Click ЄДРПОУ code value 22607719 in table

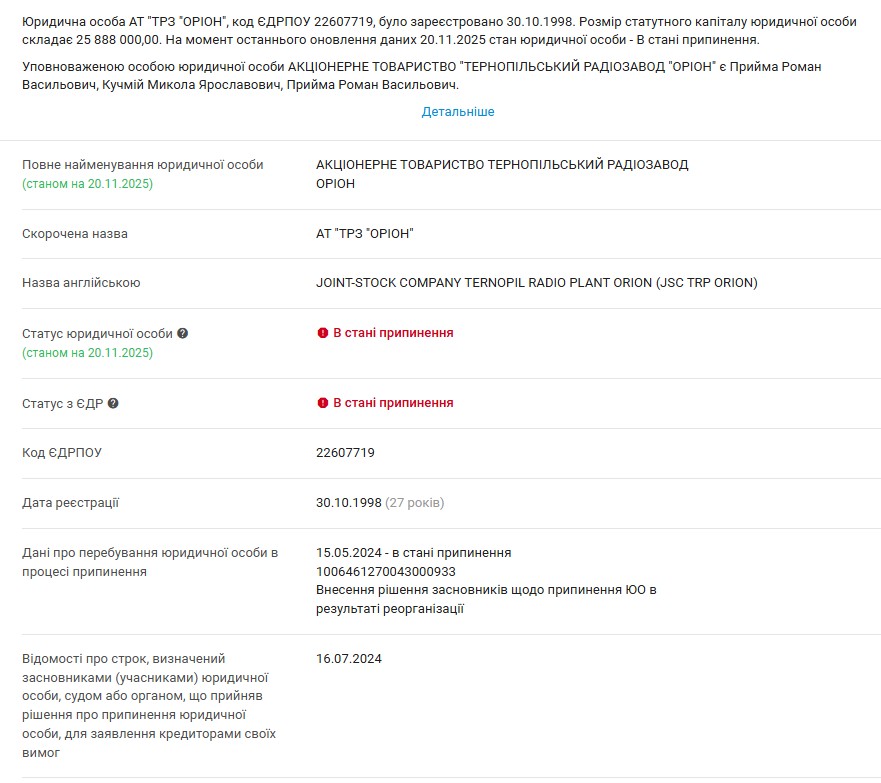[345, 453]
